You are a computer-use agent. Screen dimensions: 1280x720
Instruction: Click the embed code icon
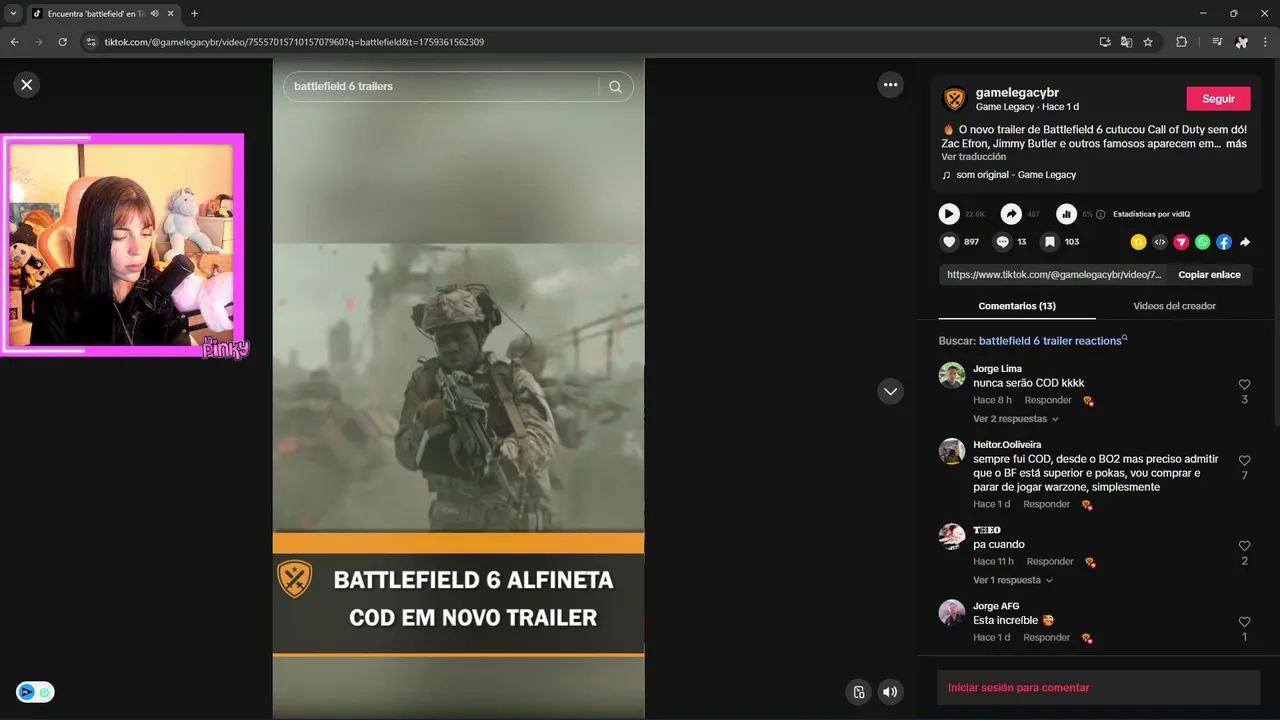(x=1160, y=242)
